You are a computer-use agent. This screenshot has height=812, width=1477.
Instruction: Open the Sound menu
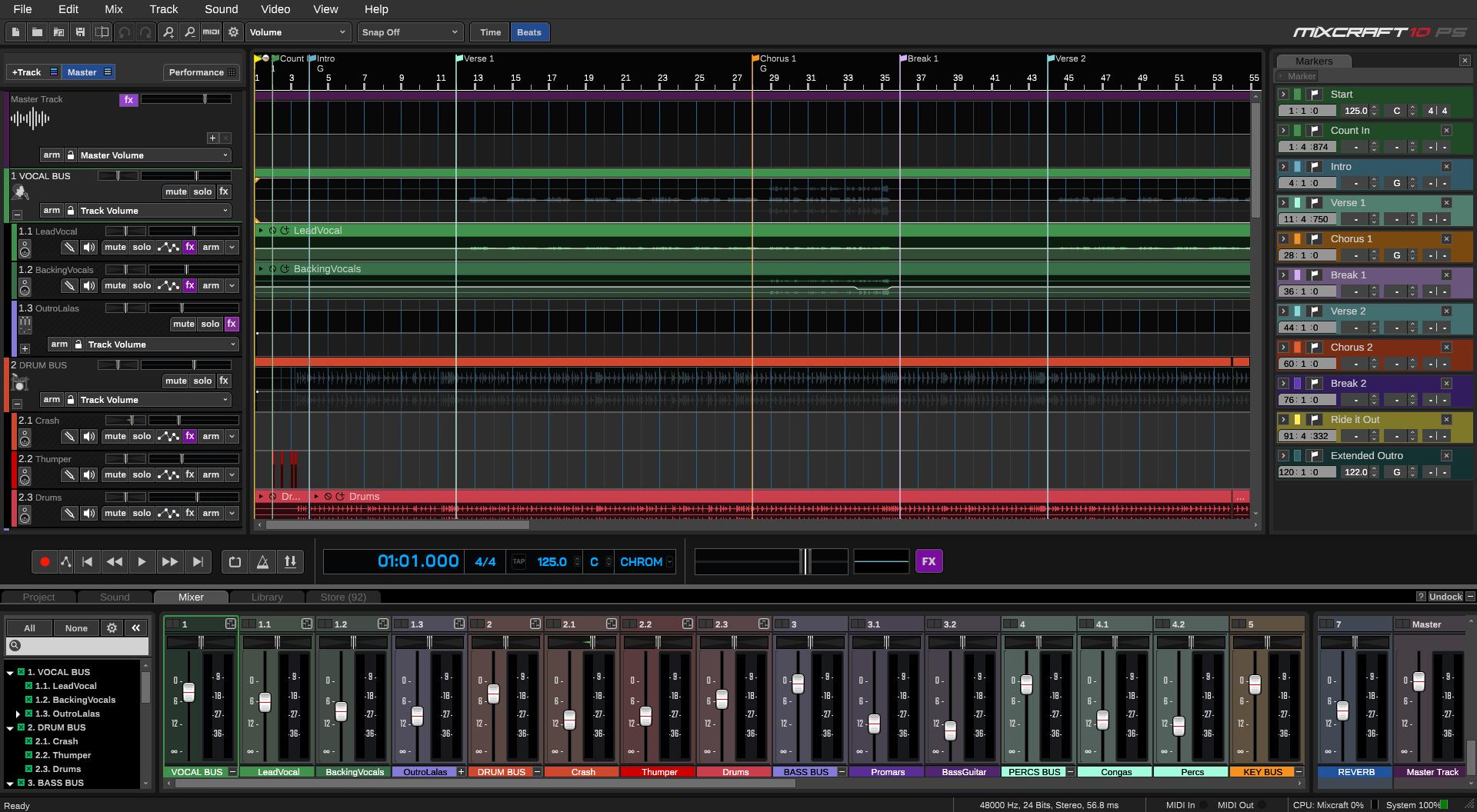[x=221, y=9]
